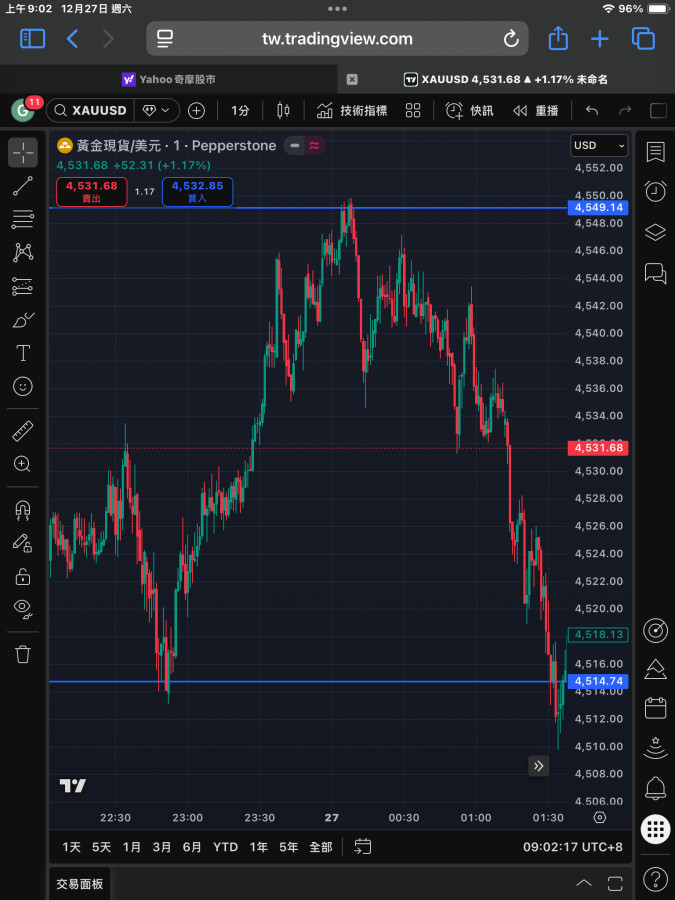Change the 1分 time interval
The image size is (675, 900).
pos(240,110)
